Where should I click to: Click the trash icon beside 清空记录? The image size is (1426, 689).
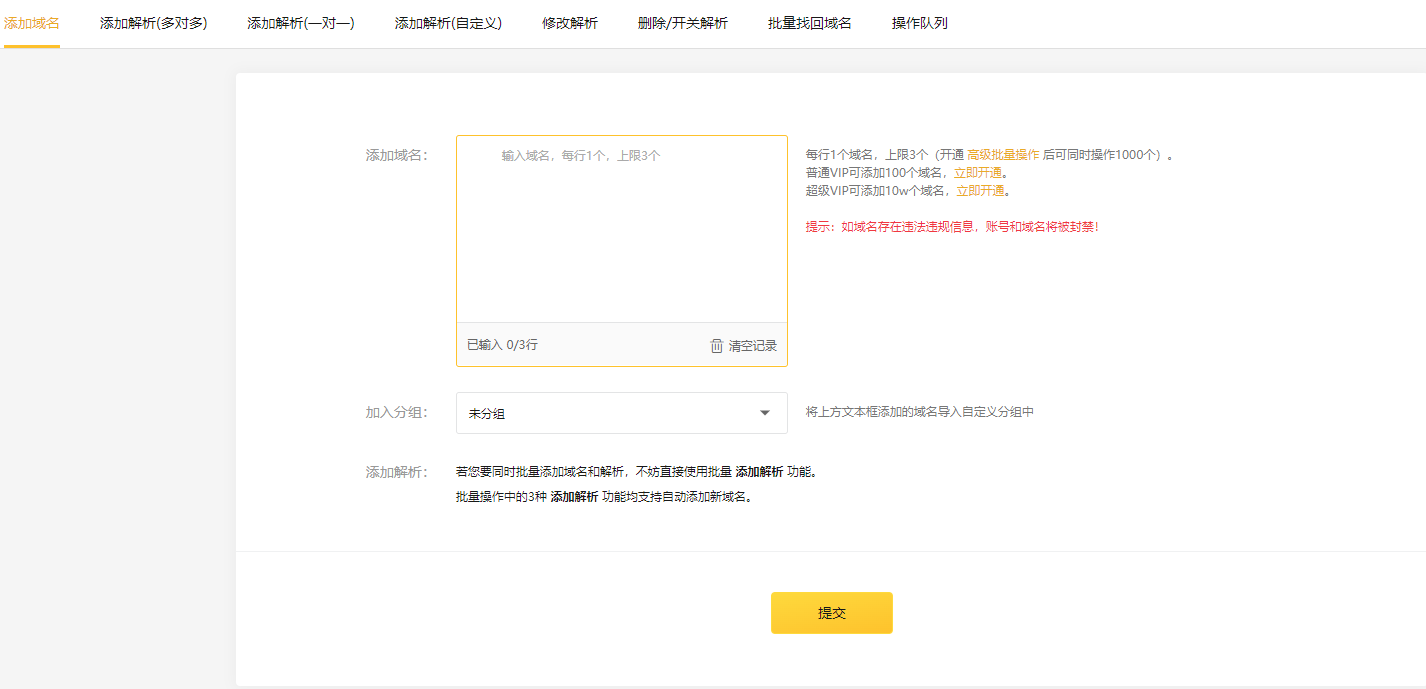tap(716, 346)
